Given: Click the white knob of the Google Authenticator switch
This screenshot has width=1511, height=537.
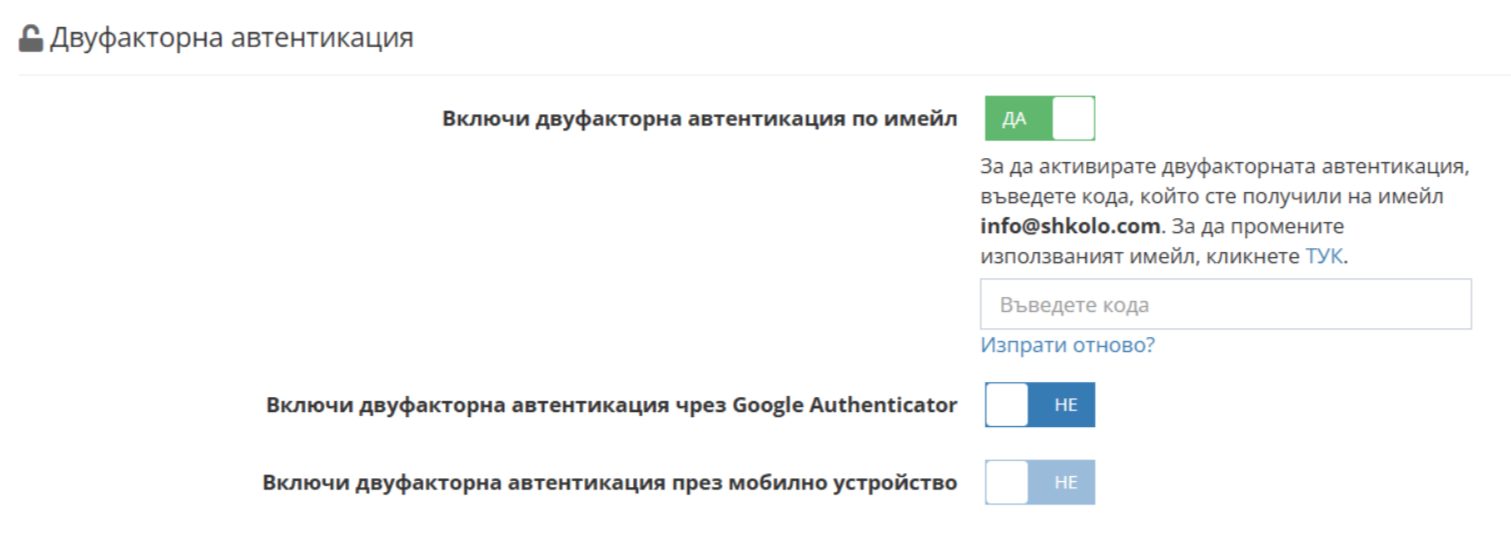Looking at the screenshot, I should click(1007, 405).
